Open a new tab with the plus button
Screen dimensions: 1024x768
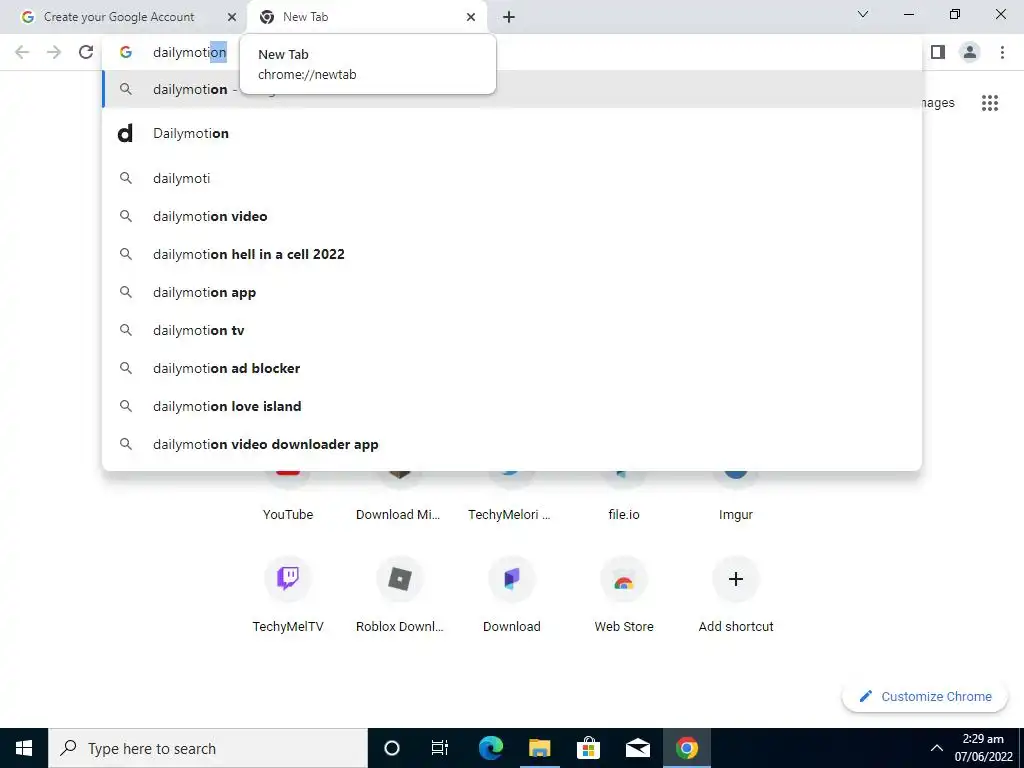(509, 17)
